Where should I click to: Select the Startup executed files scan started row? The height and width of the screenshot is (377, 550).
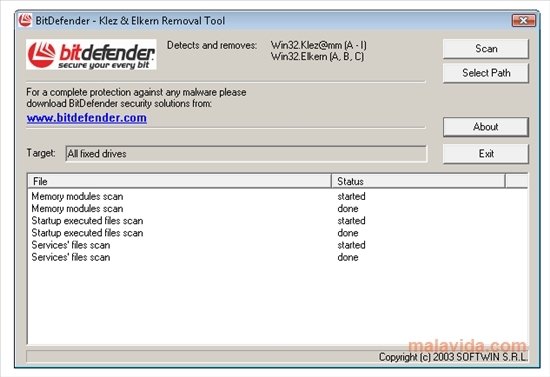pyautogui.click(x=277, y=221)
